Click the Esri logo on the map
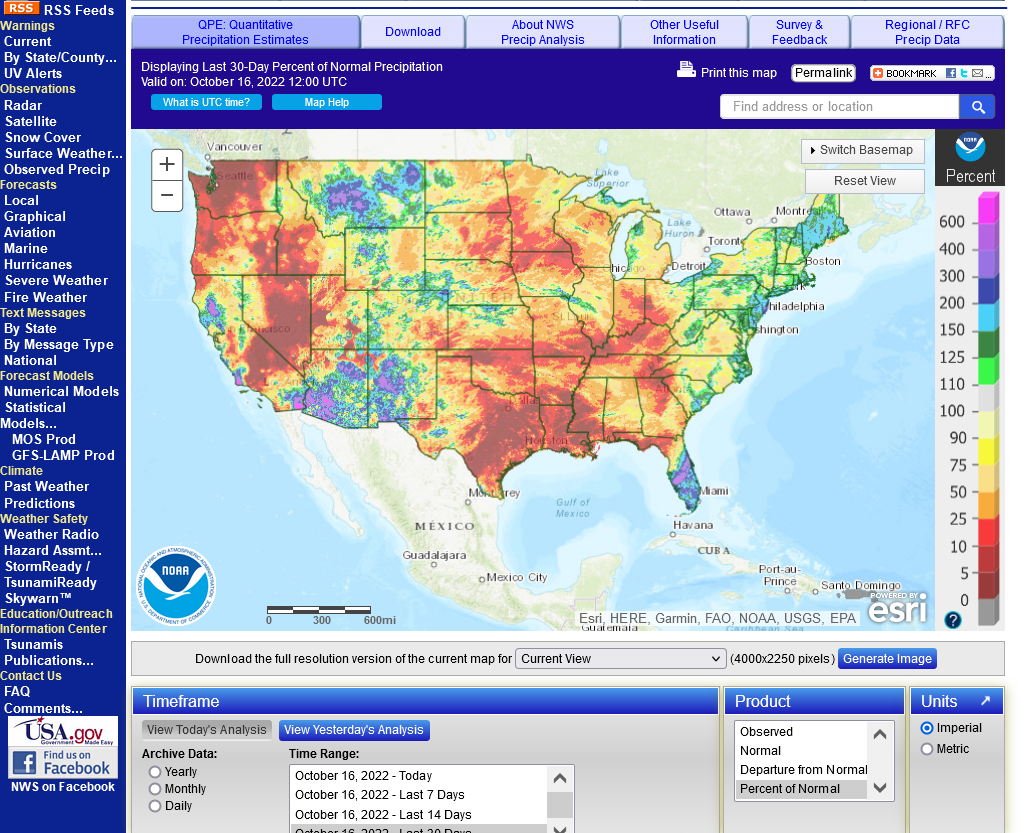 898,608
